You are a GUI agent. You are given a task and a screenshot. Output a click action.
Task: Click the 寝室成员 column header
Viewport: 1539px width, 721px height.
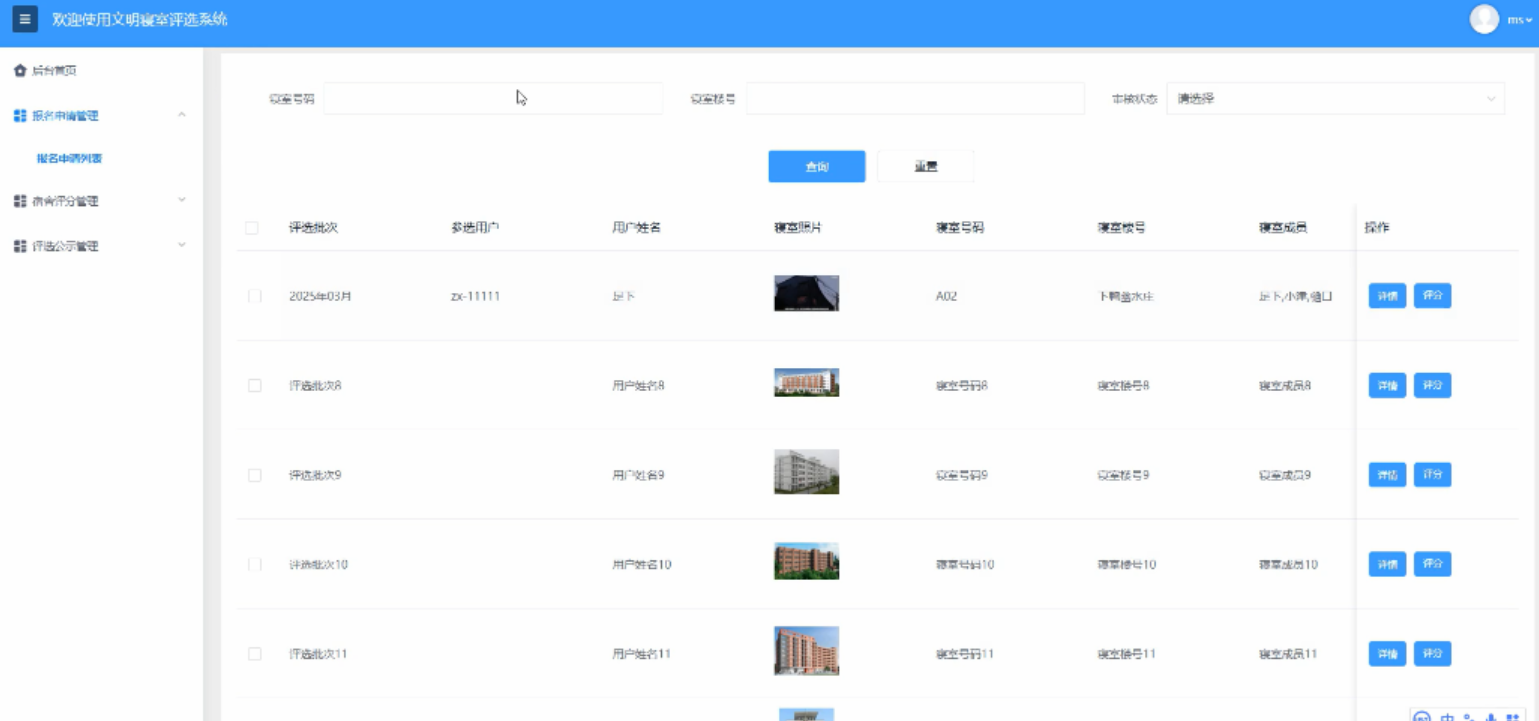pos(1283,228)
